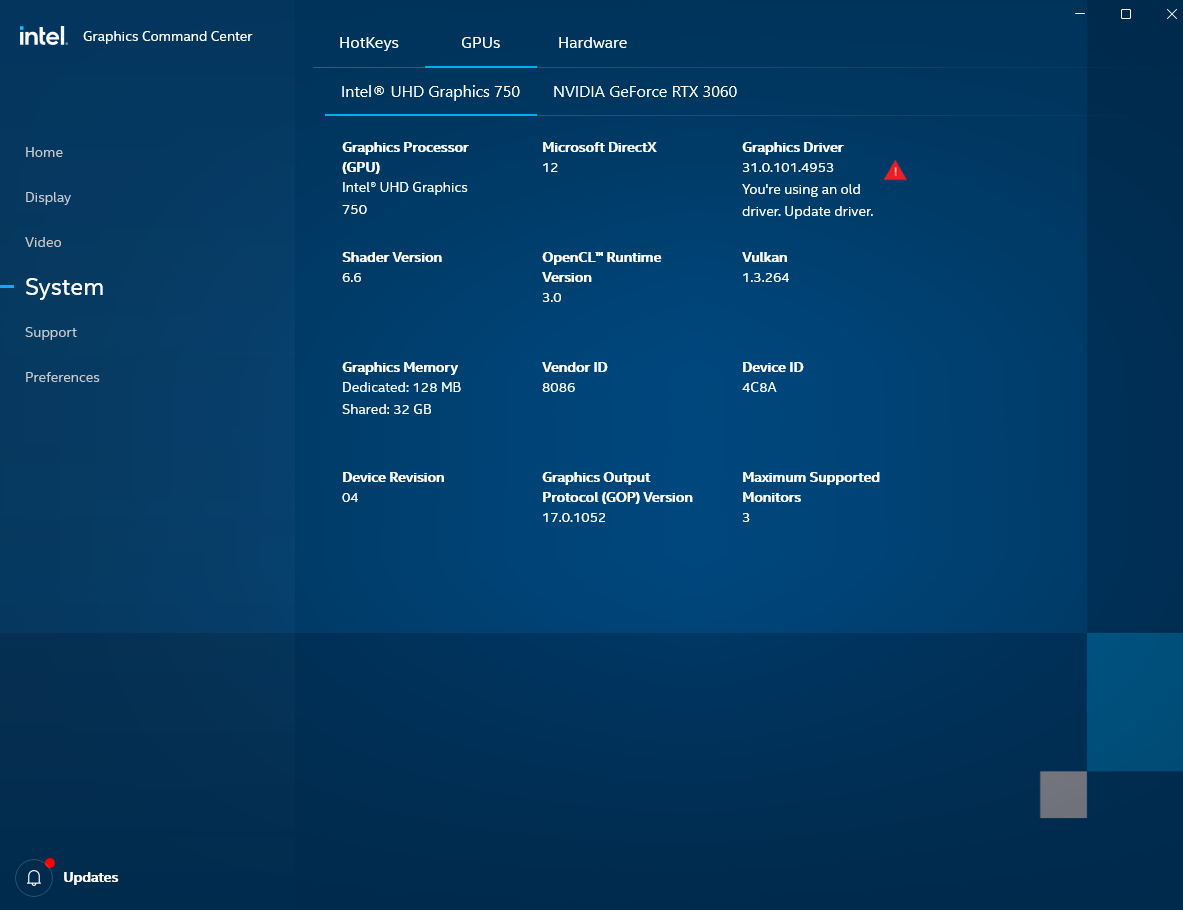Select the System sidebar entry
Screen dimensions: 1183x910
click(x=64, y=287)
